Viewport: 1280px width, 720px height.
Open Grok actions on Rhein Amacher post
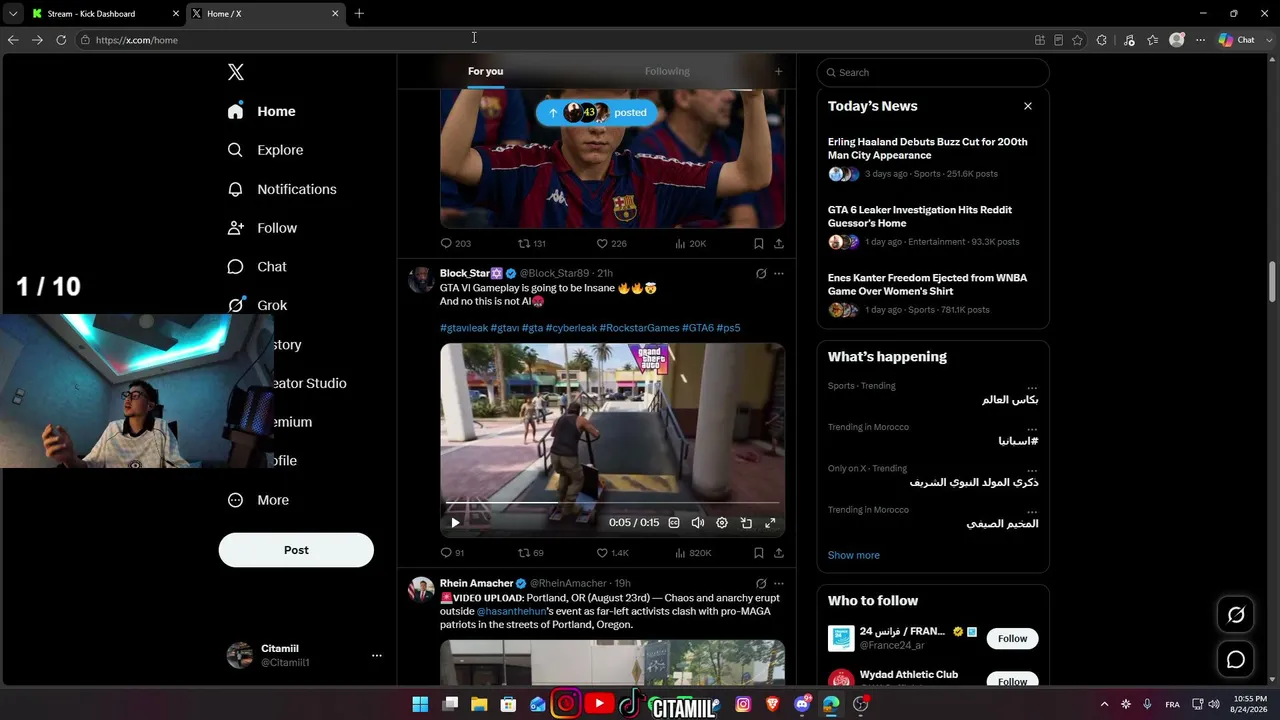761,583
